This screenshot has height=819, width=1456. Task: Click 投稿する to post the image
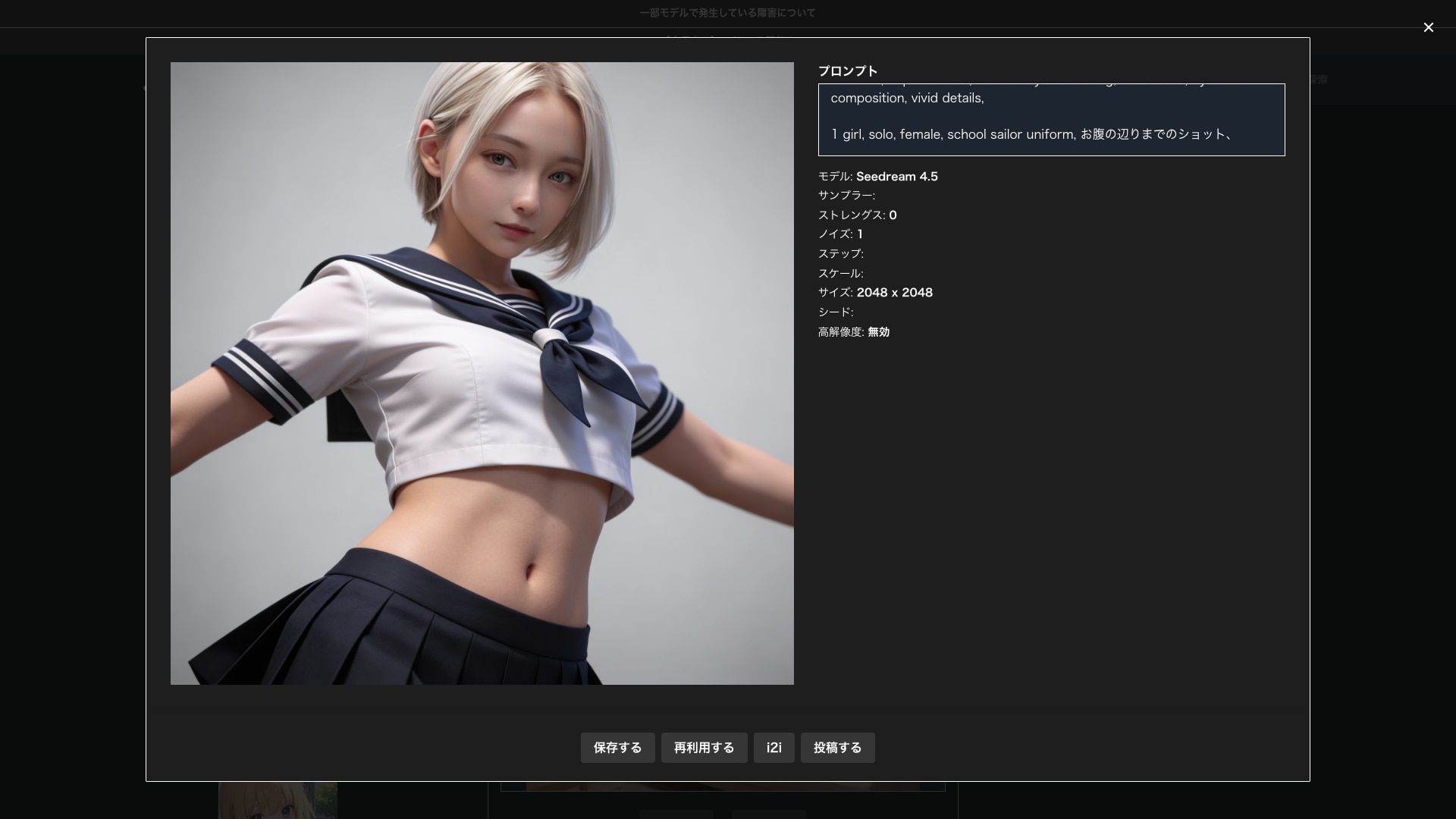(837, 748)
